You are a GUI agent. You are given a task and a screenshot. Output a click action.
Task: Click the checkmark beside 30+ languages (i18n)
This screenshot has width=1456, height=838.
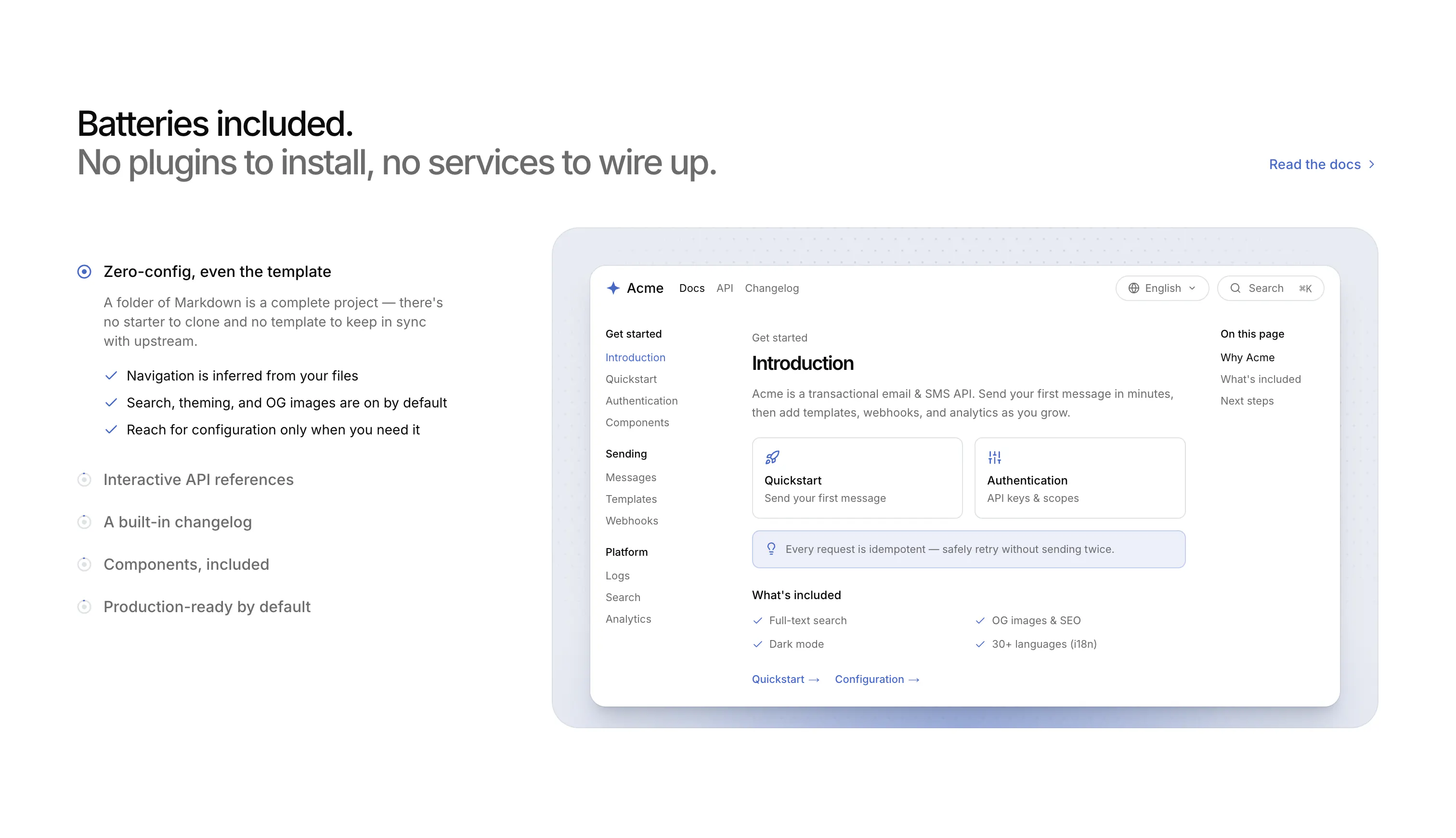coord(980,644)
